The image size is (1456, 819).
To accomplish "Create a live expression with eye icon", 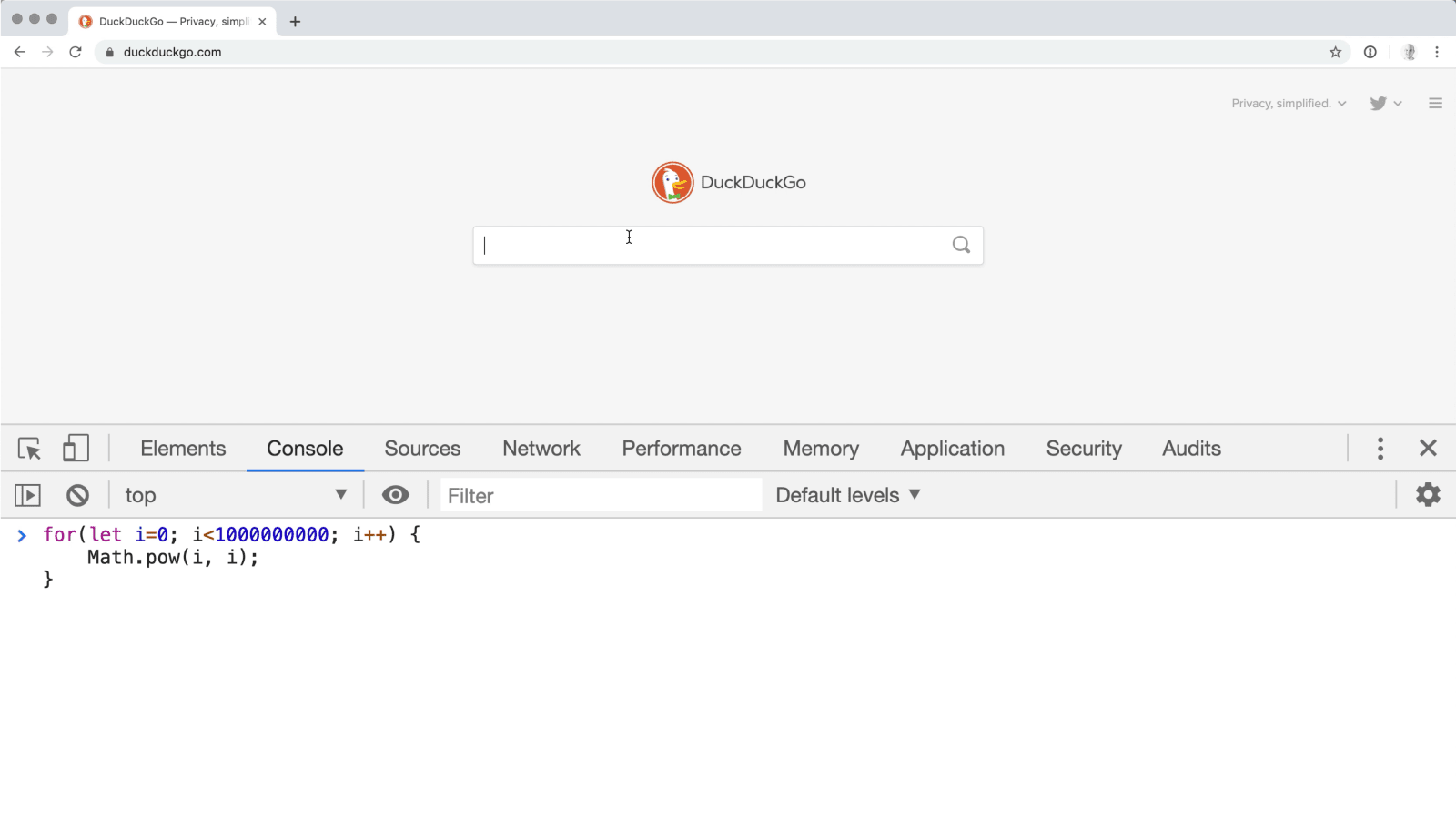I will [x=395, y=495].
